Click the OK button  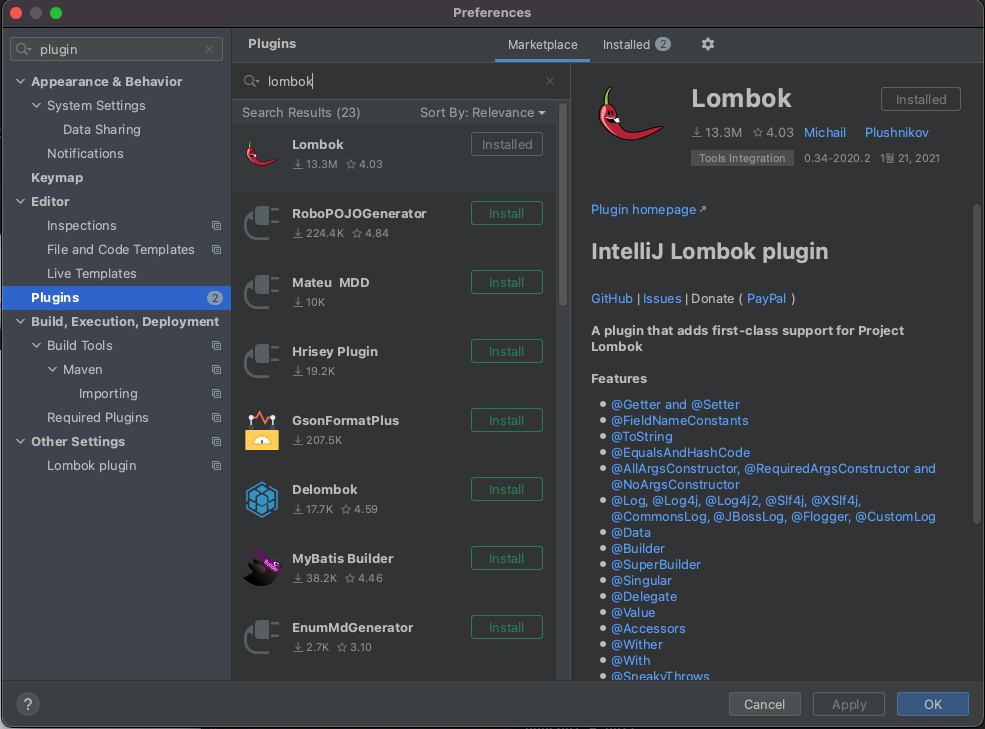pyautogui.click(x=932, y=704)
